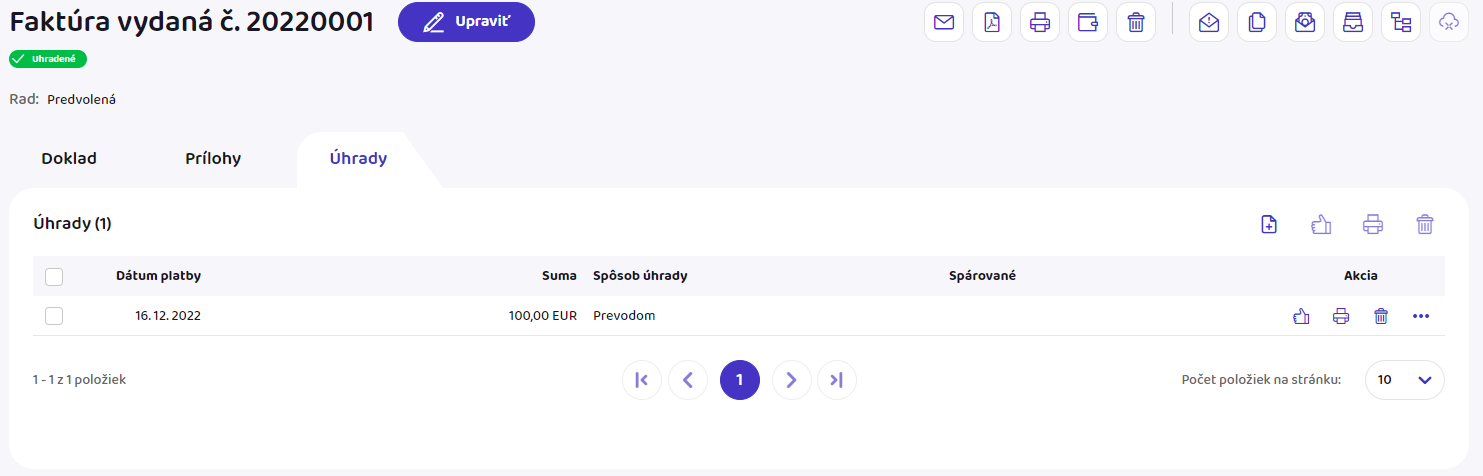The image size is (1483, 476).
Task: Tick checkbox for 16. 12. 2022 payment
Action: (x=54, y=316)
